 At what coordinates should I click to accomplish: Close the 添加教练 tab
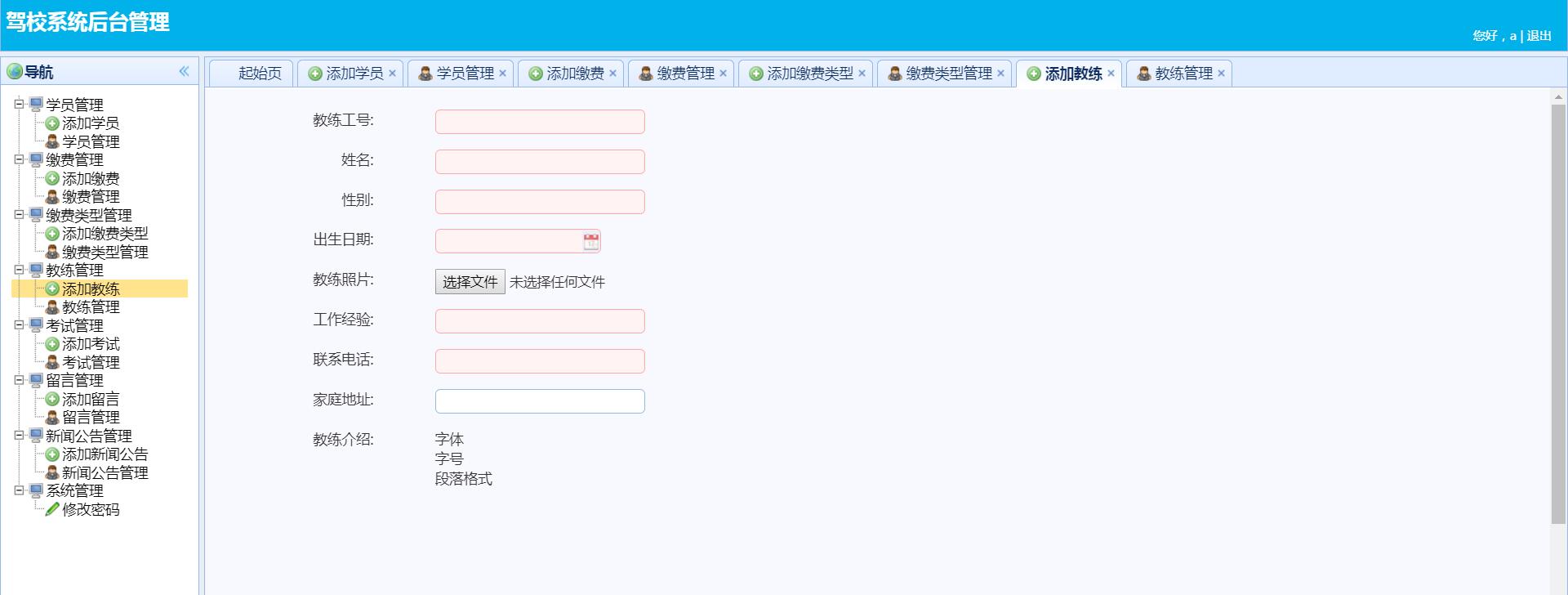click(x=1111, y=74)
